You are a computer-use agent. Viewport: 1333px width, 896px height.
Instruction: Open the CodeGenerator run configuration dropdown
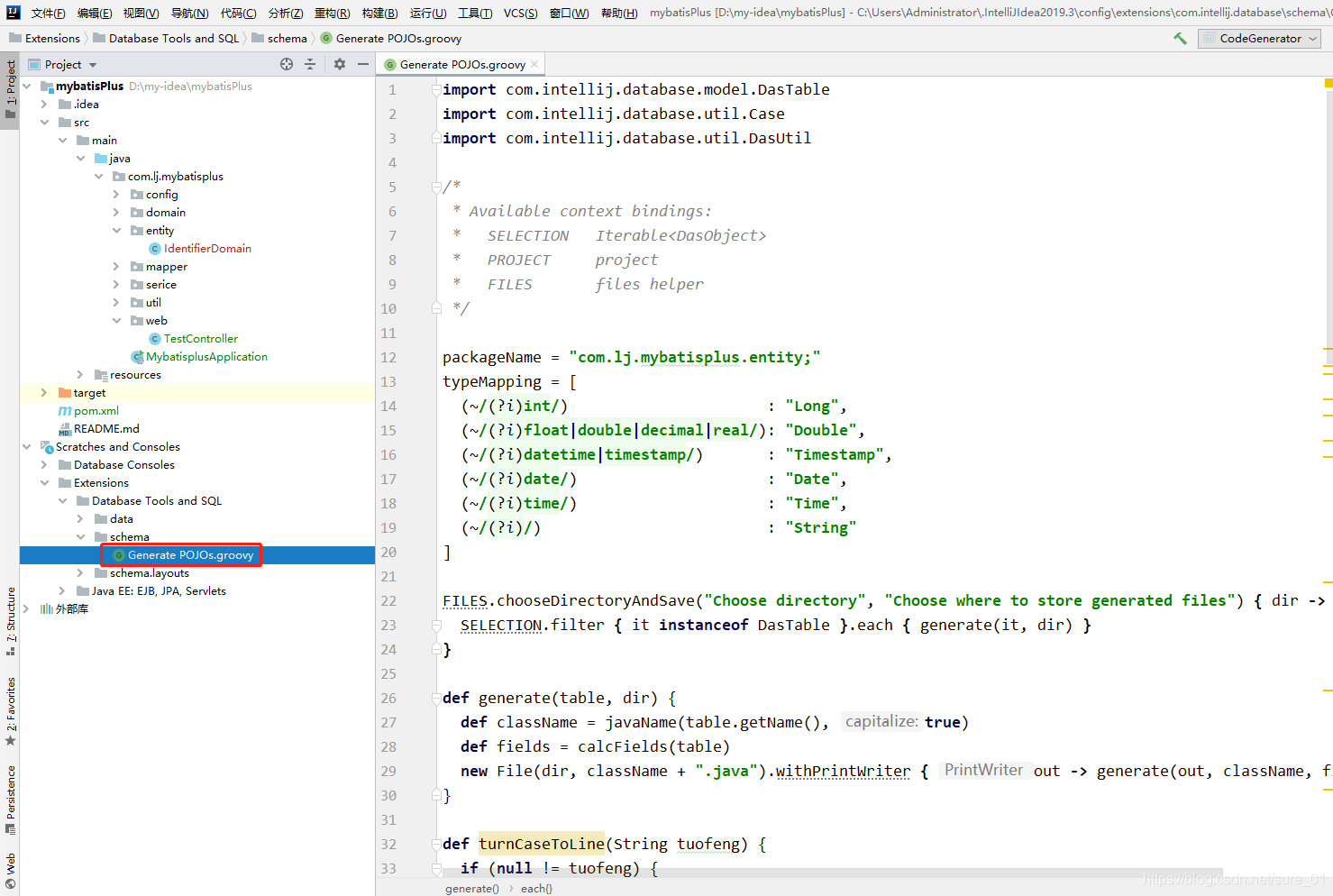point(1259,39)
